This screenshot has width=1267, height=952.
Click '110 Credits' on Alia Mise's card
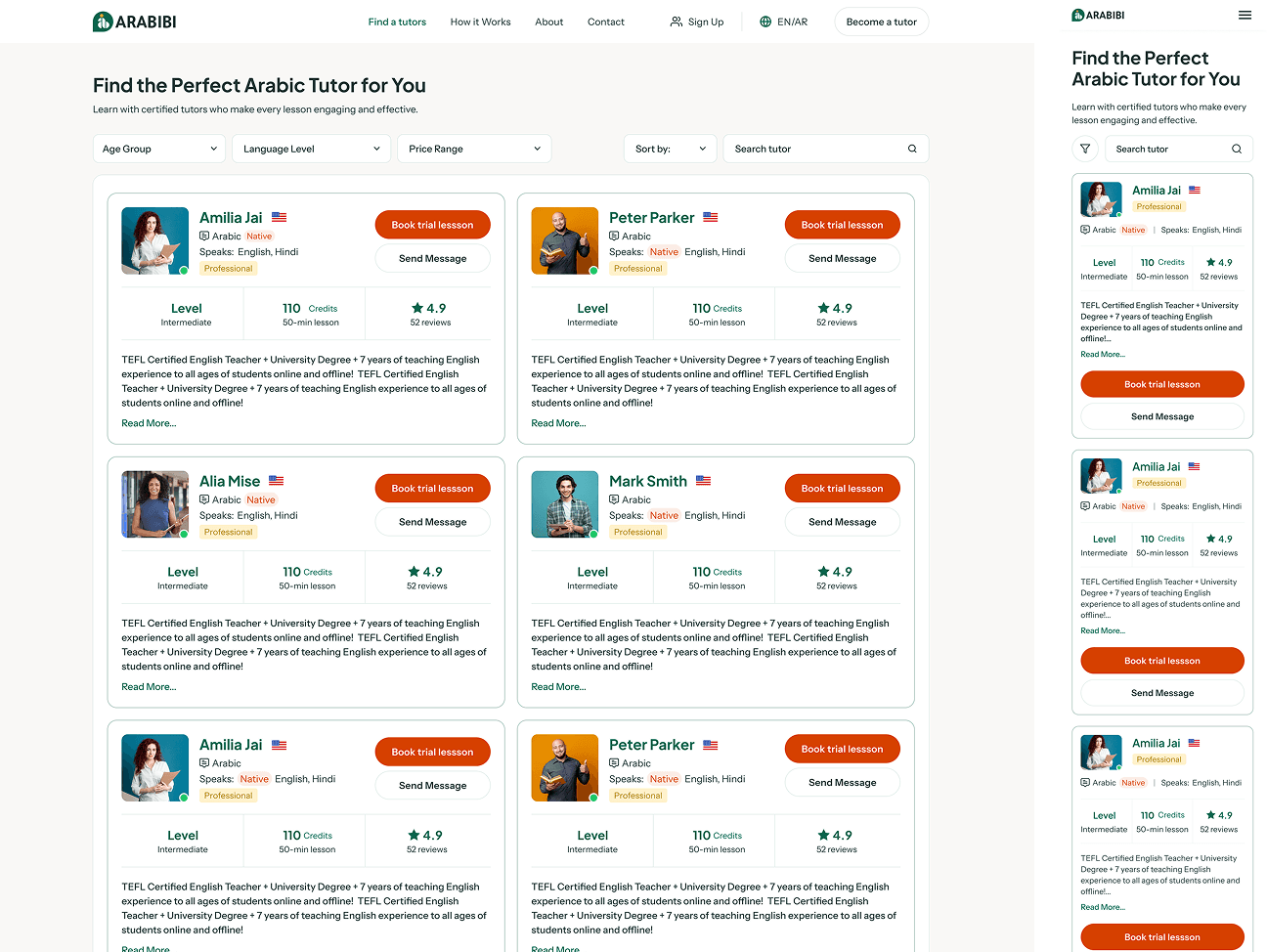[x=307, y=572]
